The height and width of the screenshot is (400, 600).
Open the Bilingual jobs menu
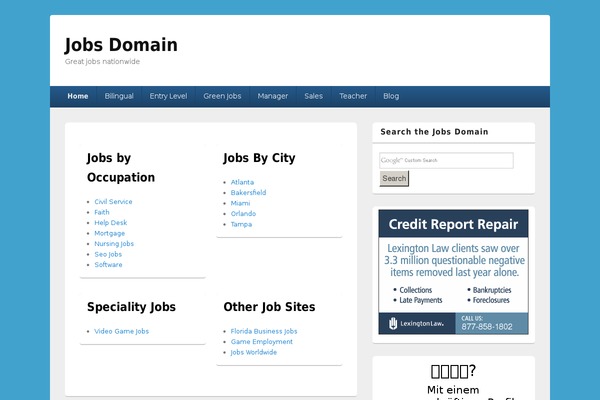click(x=119, y=96)
